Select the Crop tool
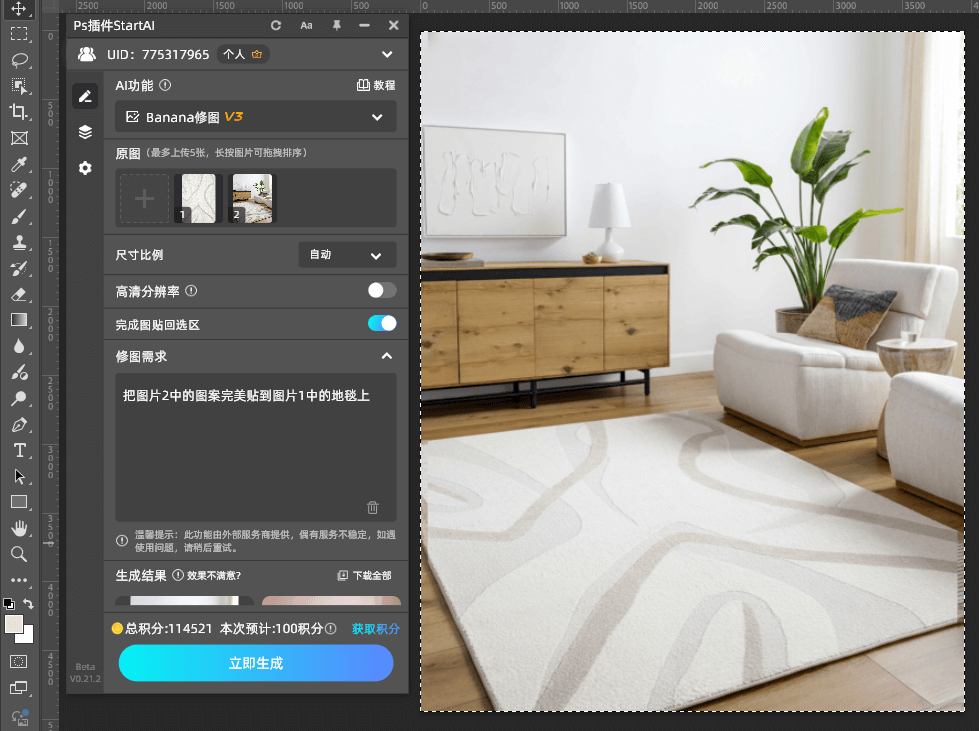 (x=19, y=112)
